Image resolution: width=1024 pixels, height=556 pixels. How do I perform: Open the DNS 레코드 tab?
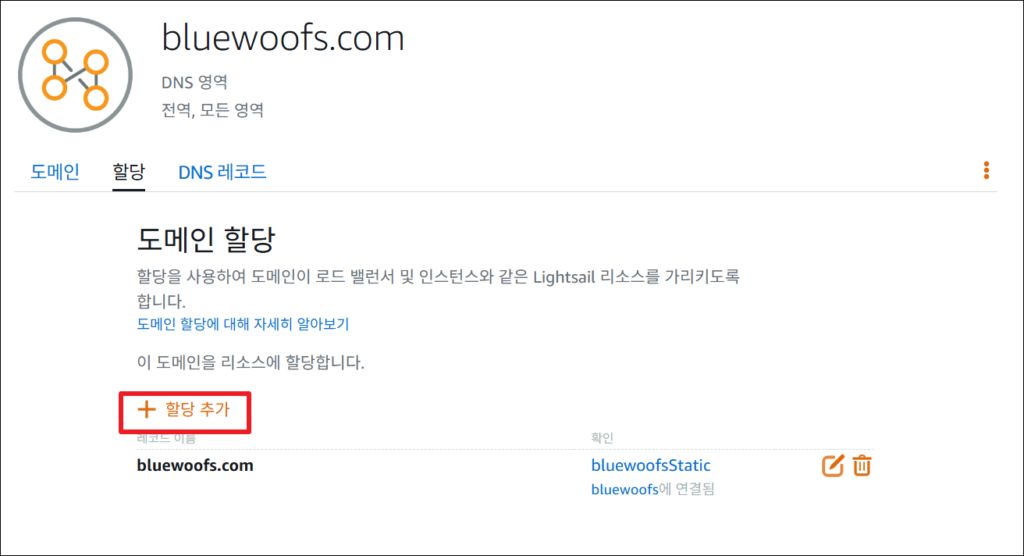point(222,172)
